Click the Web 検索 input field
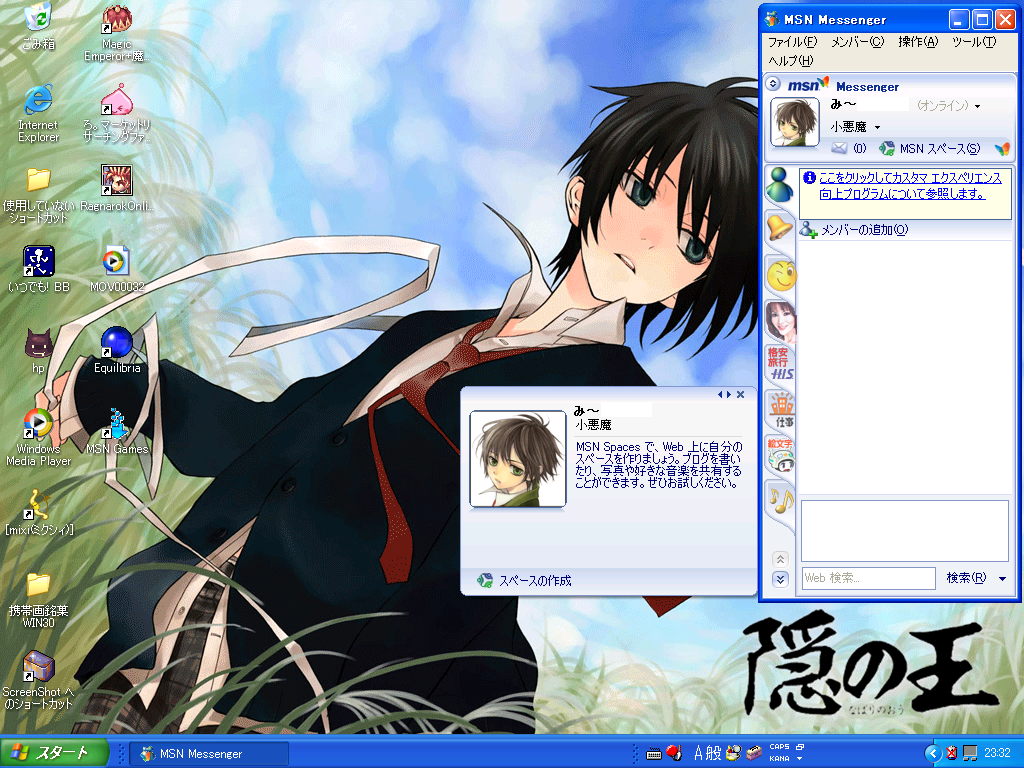Screen dimensions: 1024x768 click(x=869, y=578)
